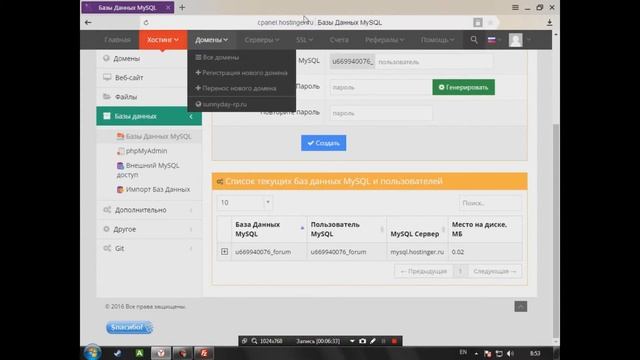
Task: Select Регистрация нового домена entry
Action: tap(242, 73)
